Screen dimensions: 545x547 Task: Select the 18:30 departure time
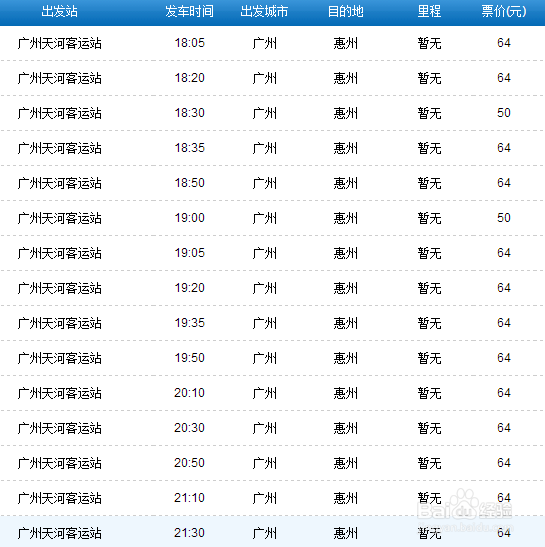pos(189,113)
